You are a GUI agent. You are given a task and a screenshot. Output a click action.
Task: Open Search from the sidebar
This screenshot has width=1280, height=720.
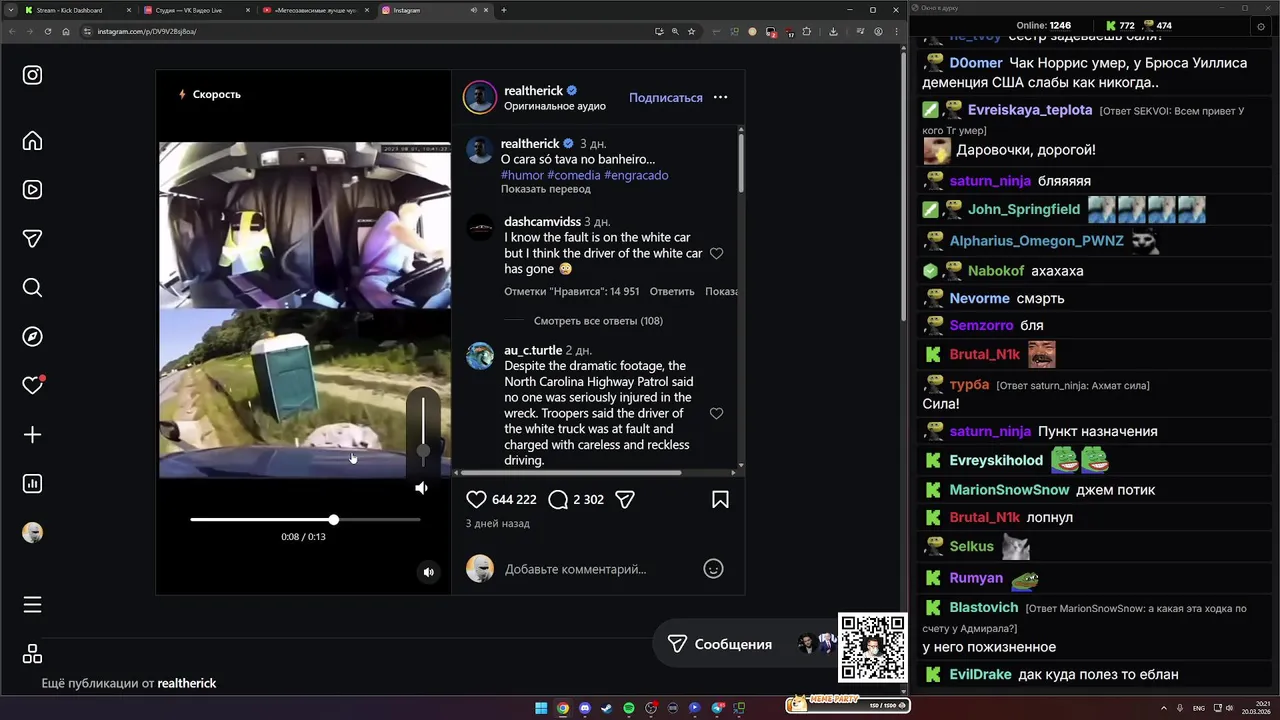click(32, 288)
